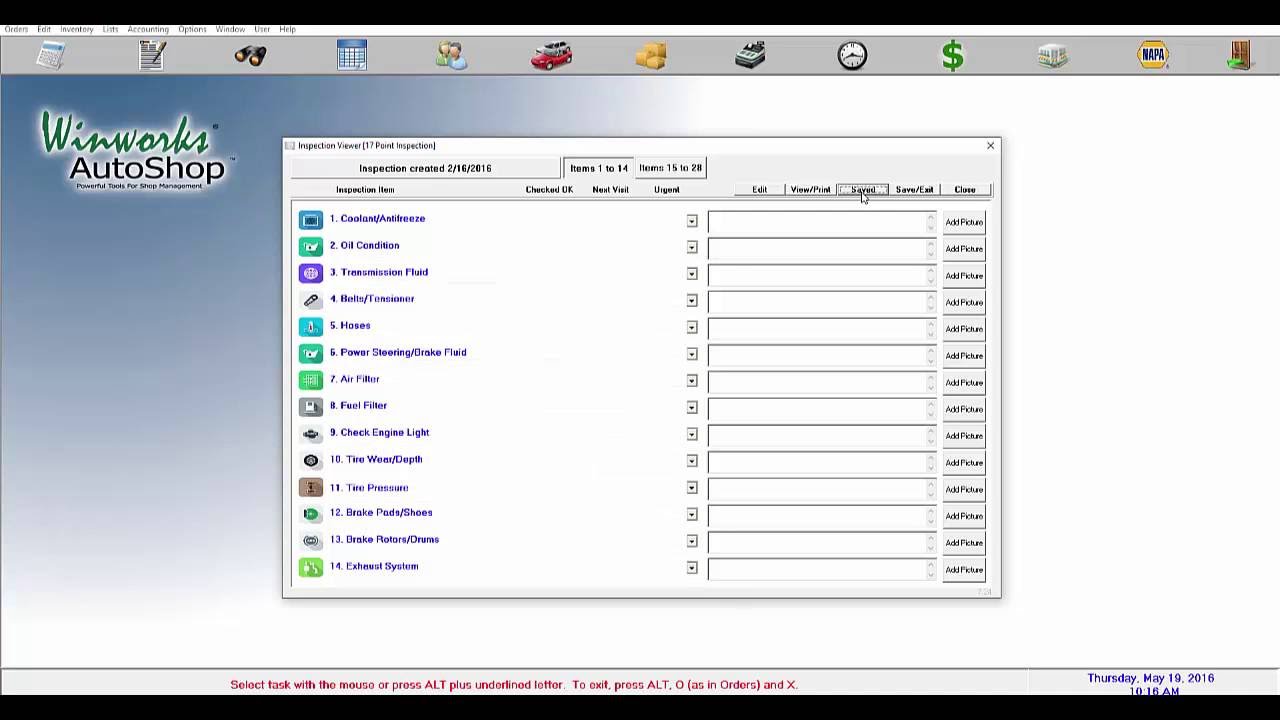
Task: Add Picture for Brake Pads/Shoes row
Action: 964,516
